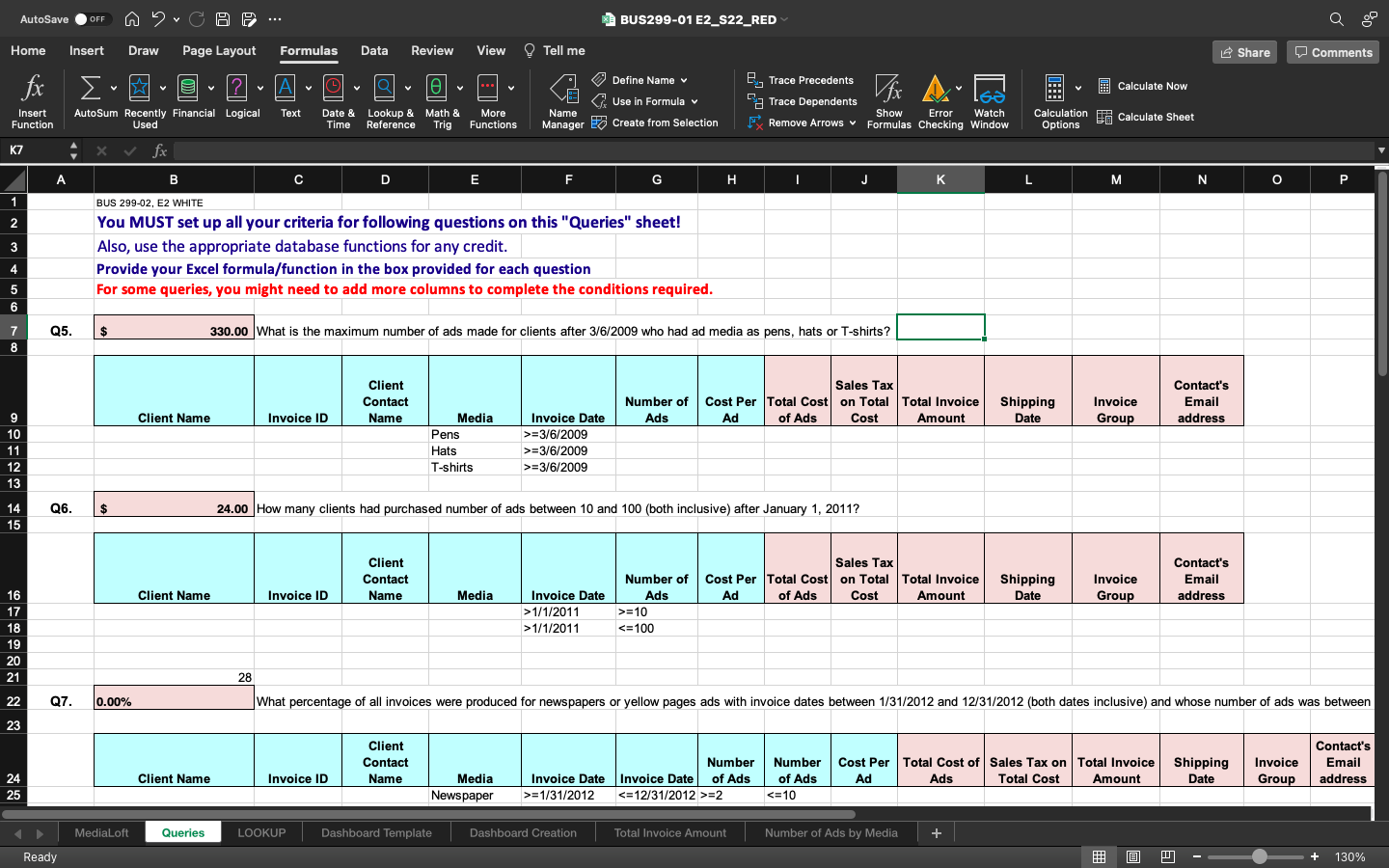Click the Save icon in title bar
The height and width of the screenshot is (868, 1389).
click(x=223, y=19)
